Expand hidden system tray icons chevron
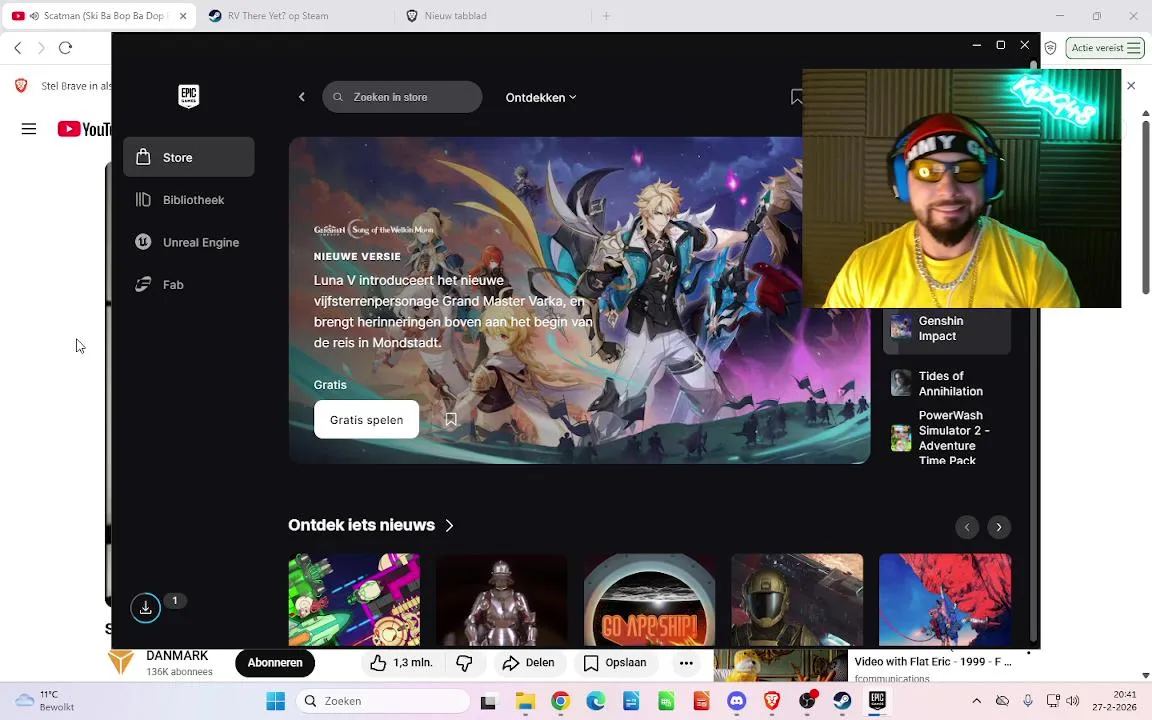The image size is (1152, 720). point(976,701)
